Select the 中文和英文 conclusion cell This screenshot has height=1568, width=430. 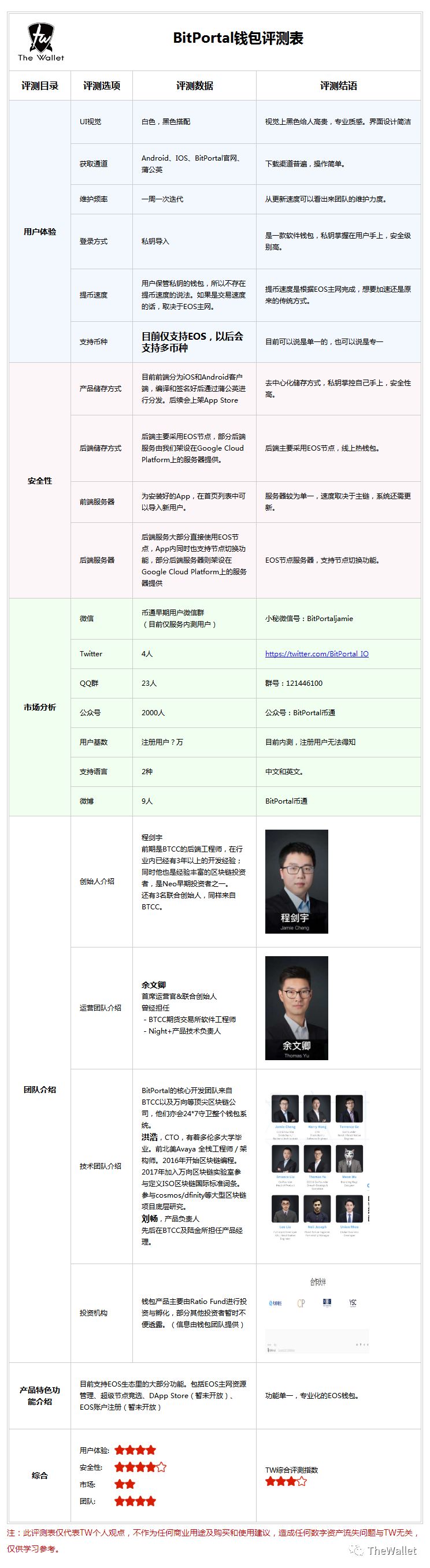339,772
